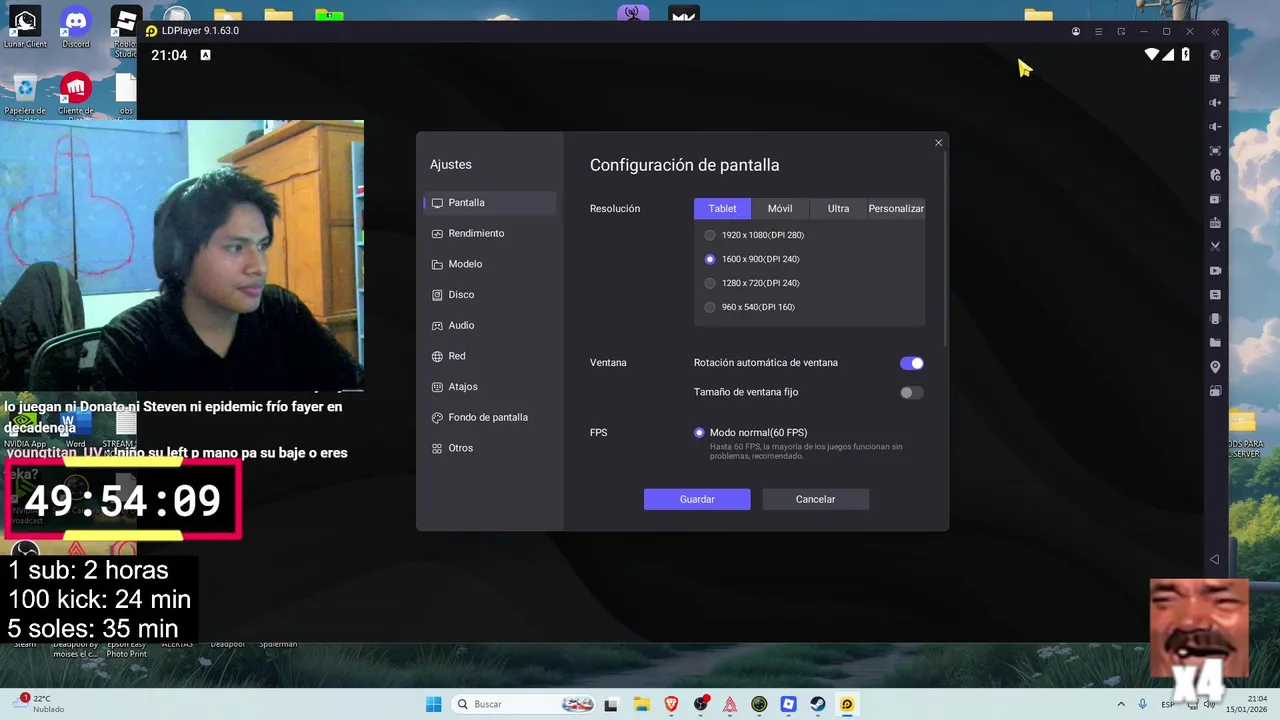The height and width of the screenshot is (720, 1280).
Task: Open shared folder icon in LDPlayer sidebar
Action: 1215,343
